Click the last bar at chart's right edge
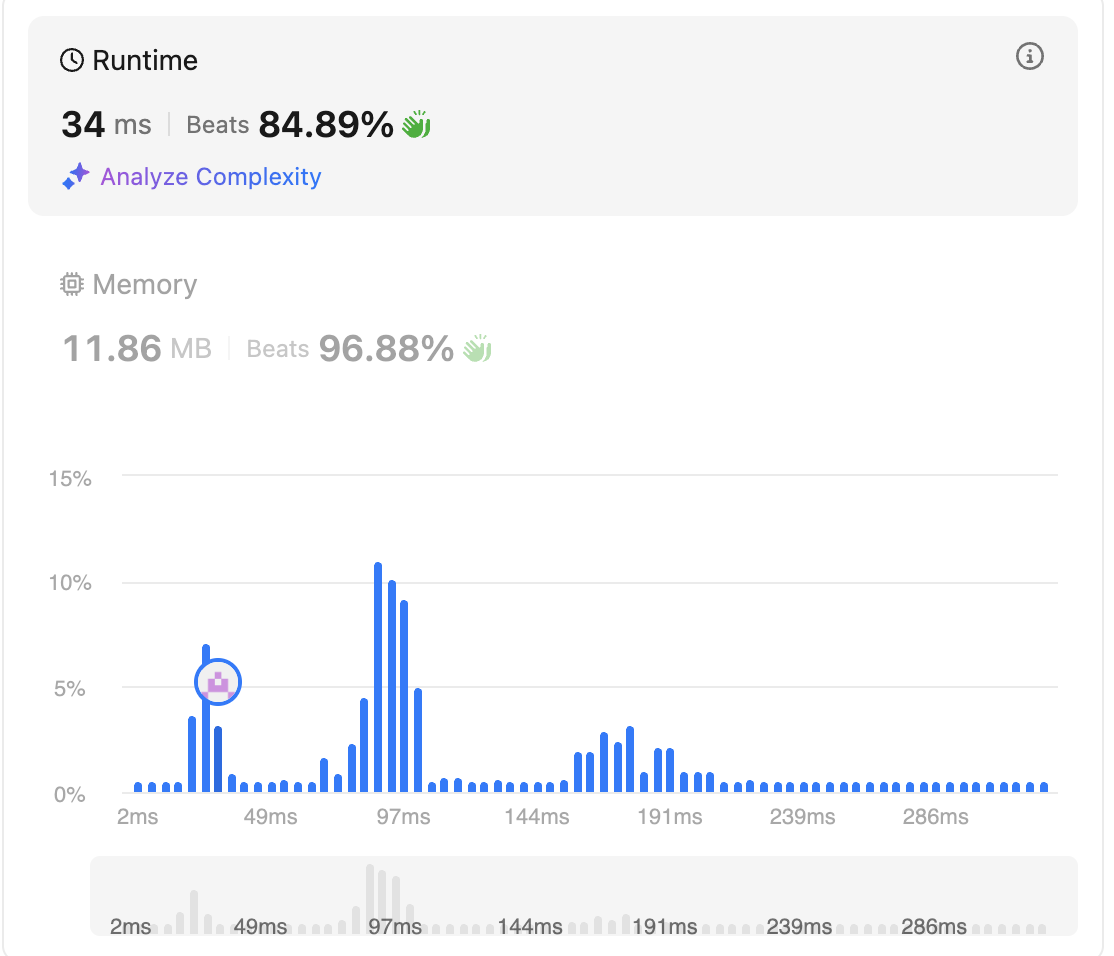The height and width of the screenshot is (956, 1114). [1044, 787]
